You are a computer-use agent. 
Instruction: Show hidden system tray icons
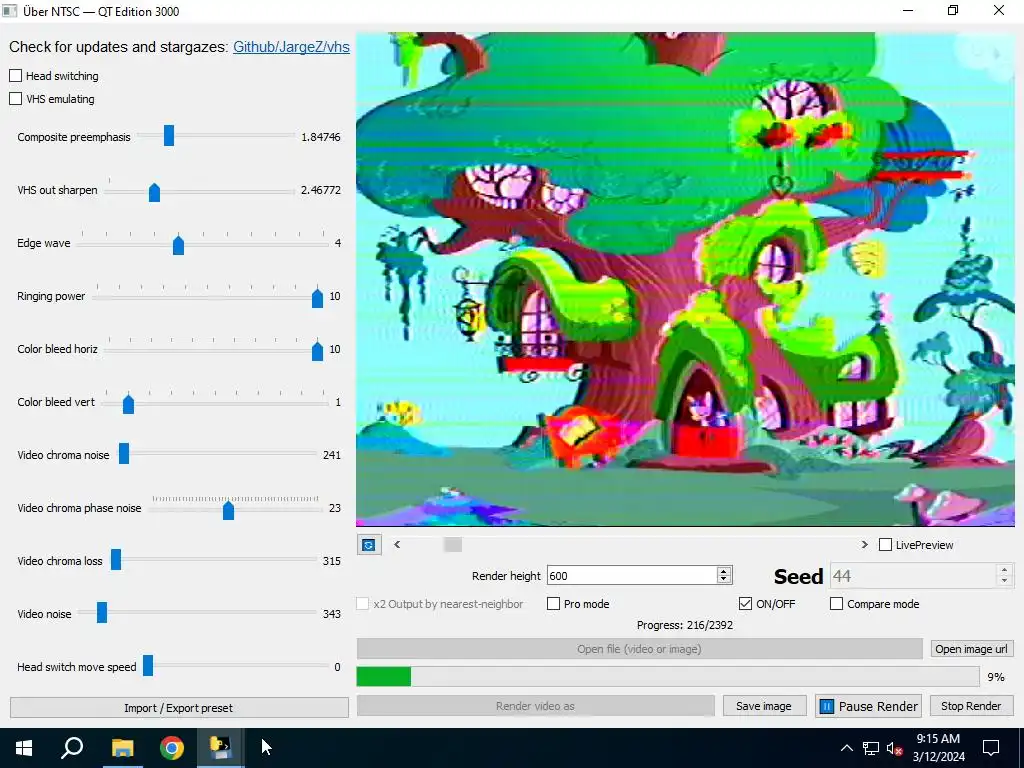[846, 748]
